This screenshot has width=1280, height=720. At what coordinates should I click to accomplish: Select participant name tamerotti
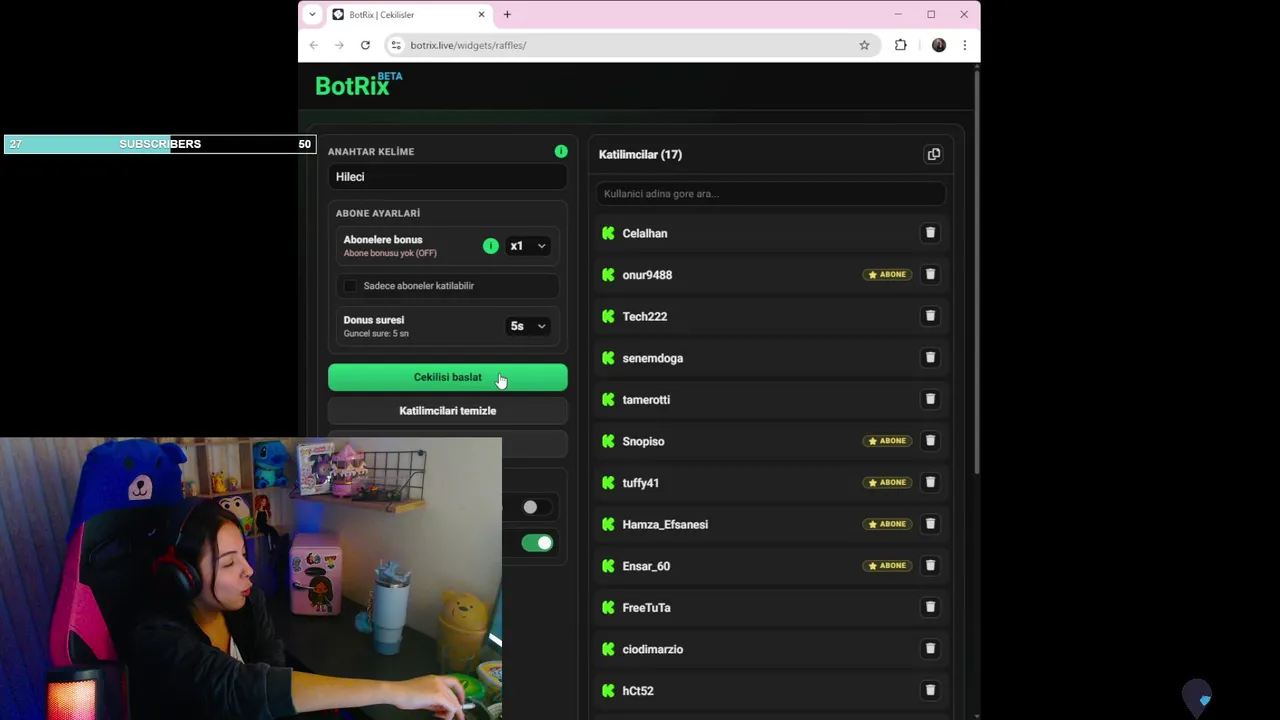coord(646,400)
